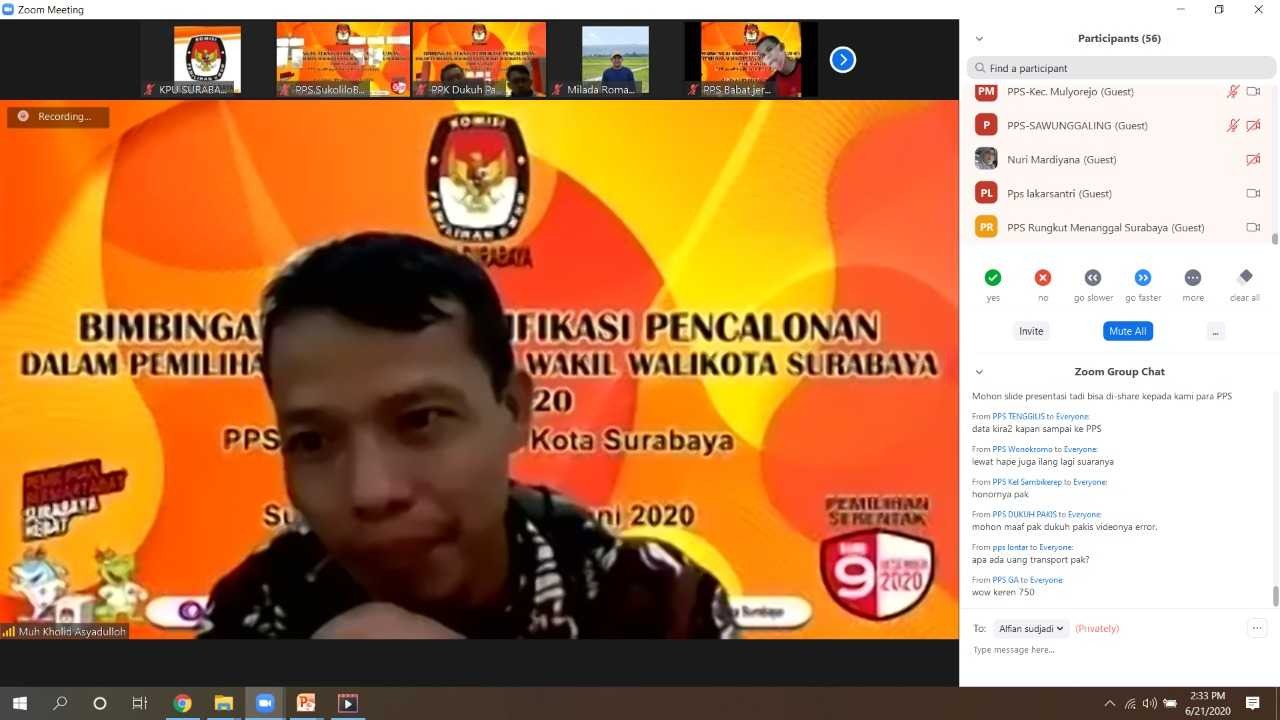1280x720 pixels.
Task: Show next video thumbnails with blue arrow
Action: point(843,60)
